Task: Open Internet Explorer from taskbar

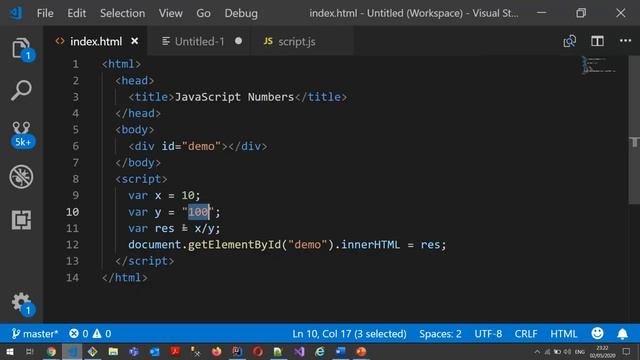Action: (320, 351)
